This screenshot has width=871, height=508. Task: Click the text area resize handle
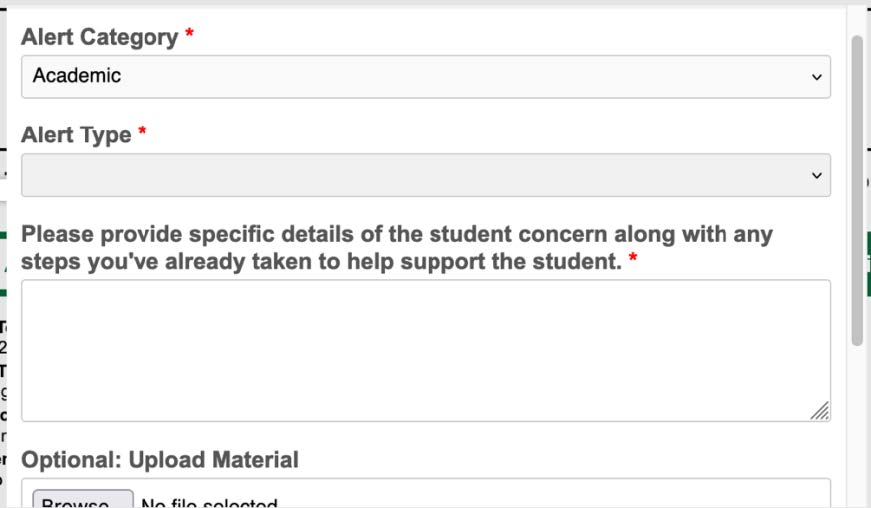(820, 411)
